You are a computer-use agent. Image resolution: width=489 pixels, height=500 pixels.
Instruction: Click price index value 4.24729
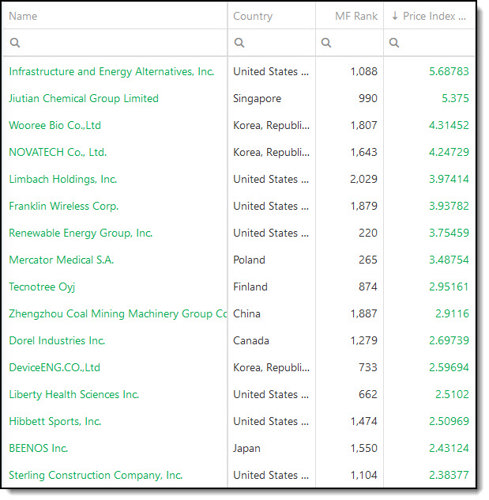[x=449, y=152]
